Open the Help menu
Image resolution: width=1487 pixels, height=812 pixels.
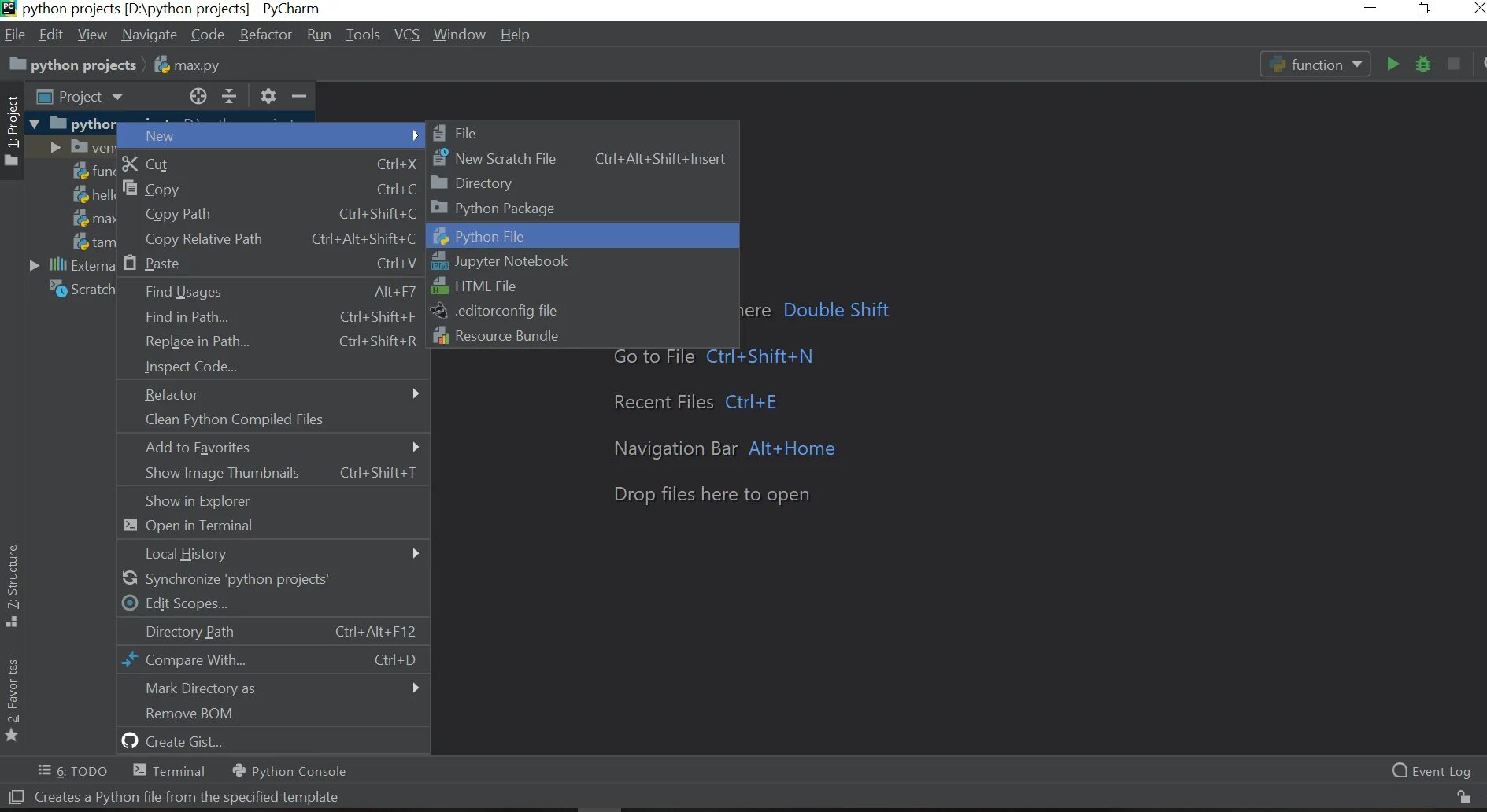coord(515,35)
